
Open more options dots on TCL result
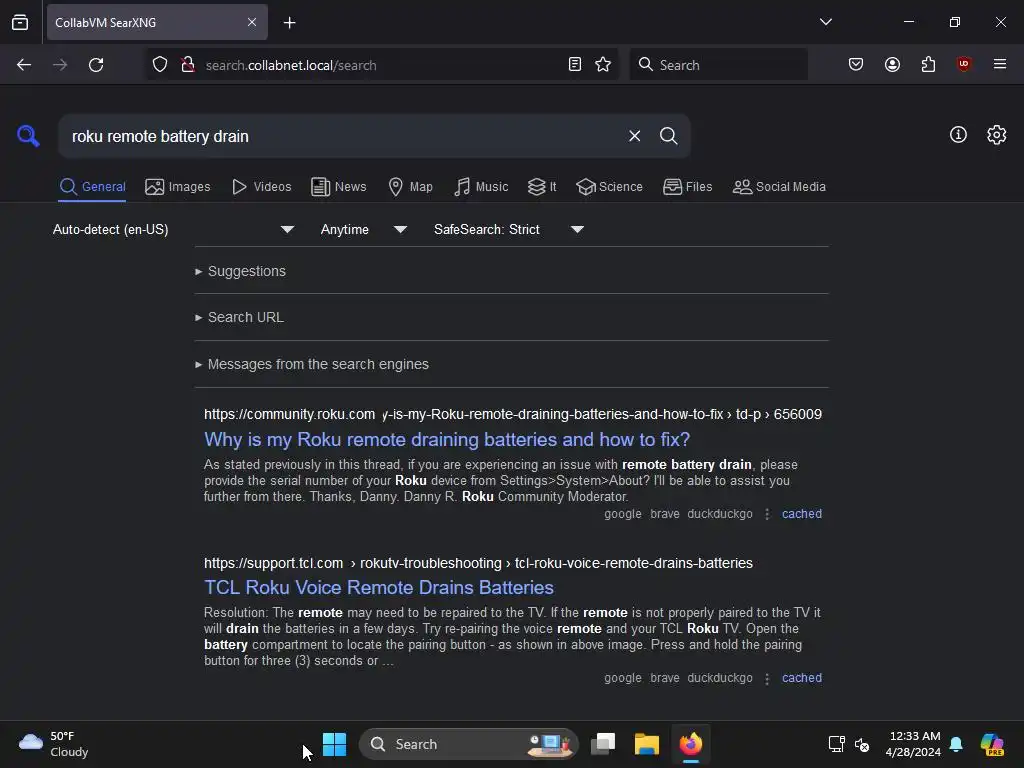click(767, 679)
